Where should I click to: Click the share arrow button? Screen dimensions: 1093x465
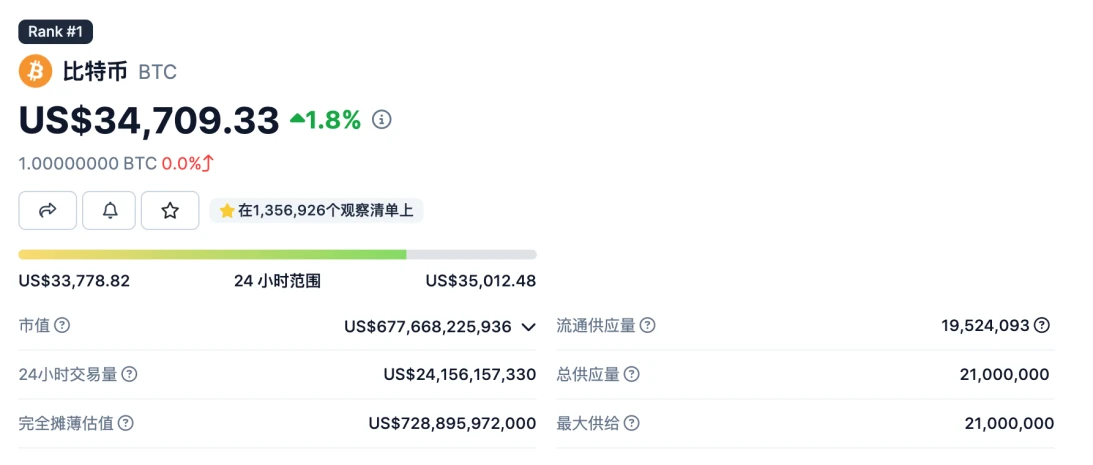click(x=47, y=210)
